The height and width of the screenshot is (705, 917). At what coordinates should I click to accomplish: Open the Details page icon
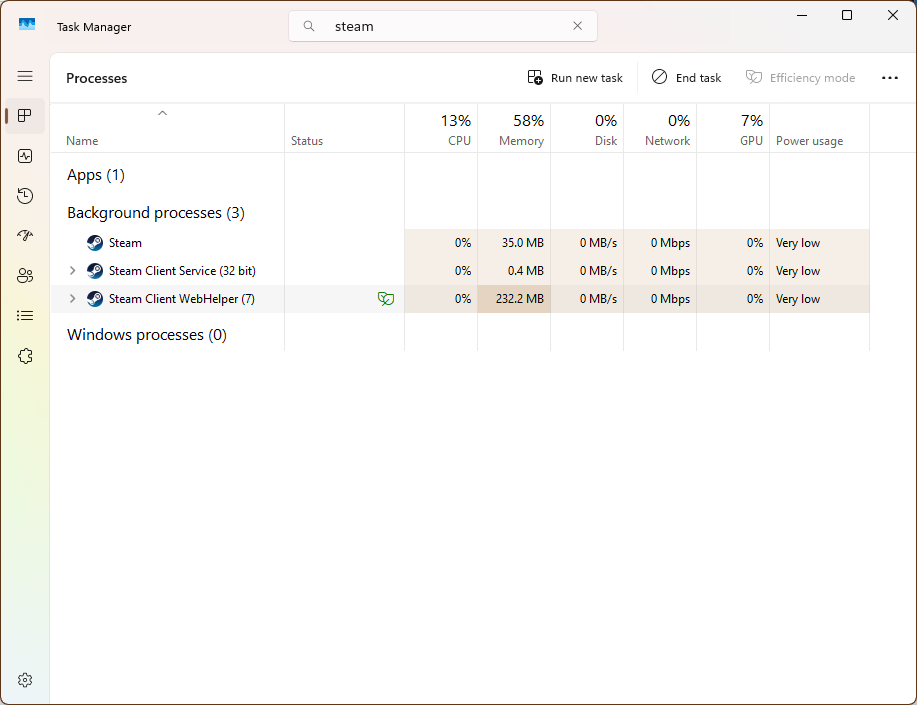tap(25, 316)
